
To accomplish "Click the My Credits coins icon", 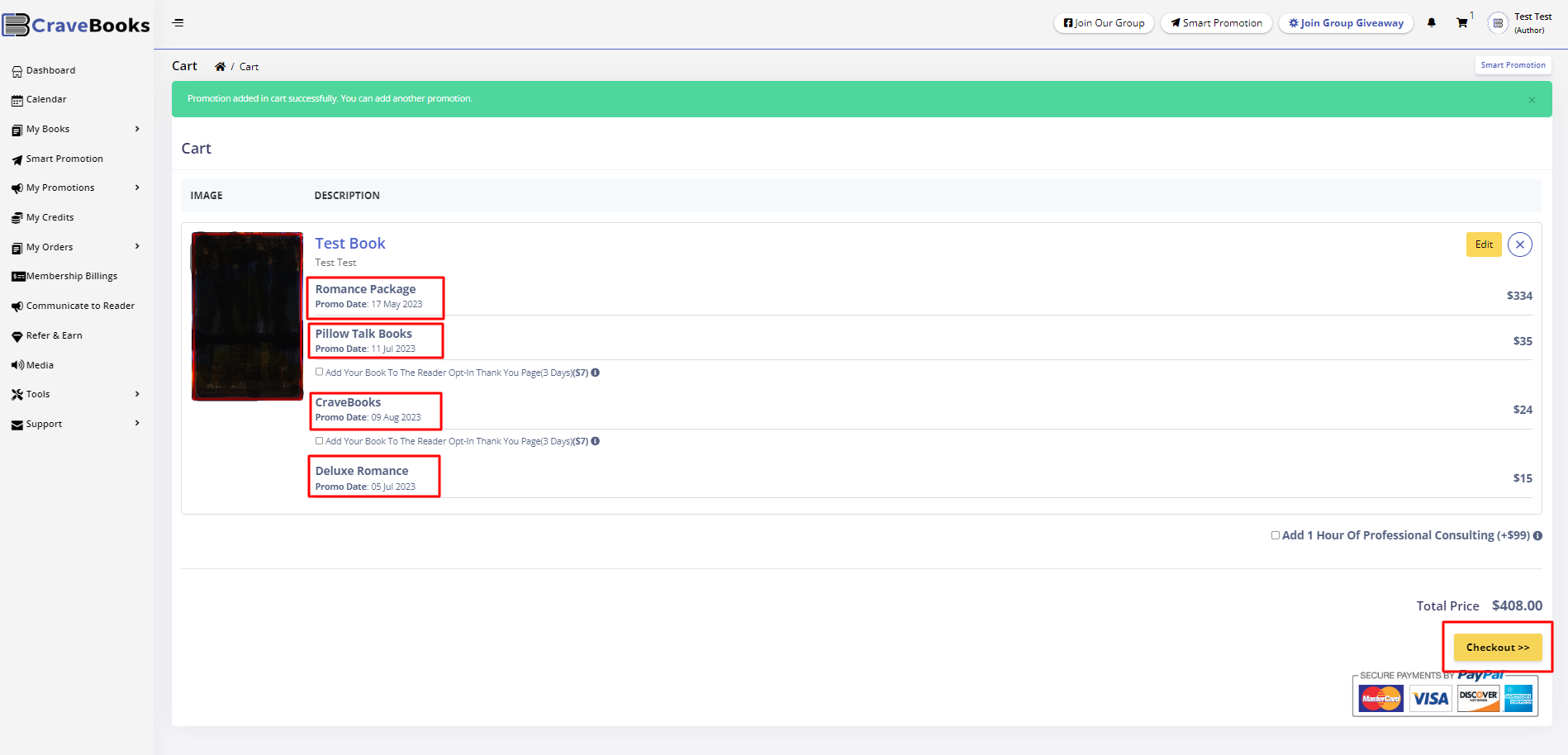I will pos(17,219).
